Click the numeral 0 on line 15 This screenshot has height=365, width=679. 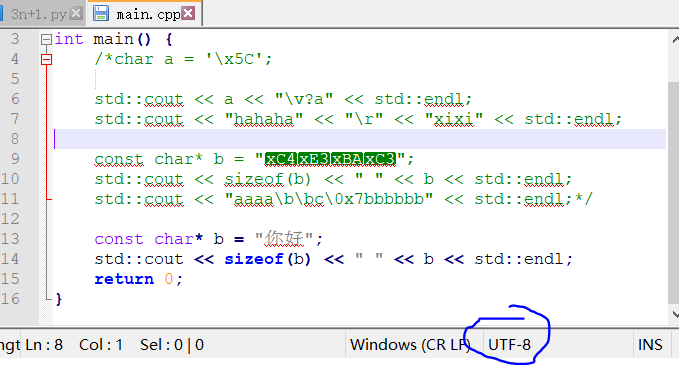pos(169,279)
